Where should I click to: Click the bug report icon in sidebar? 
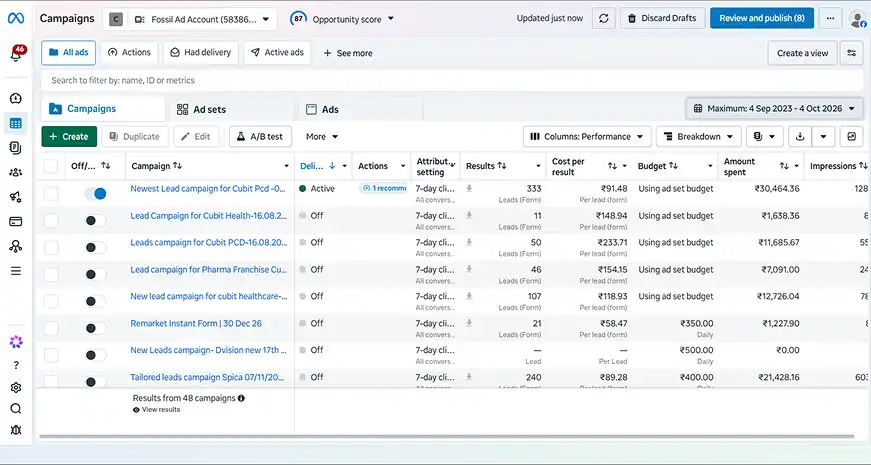click(16, 430)
